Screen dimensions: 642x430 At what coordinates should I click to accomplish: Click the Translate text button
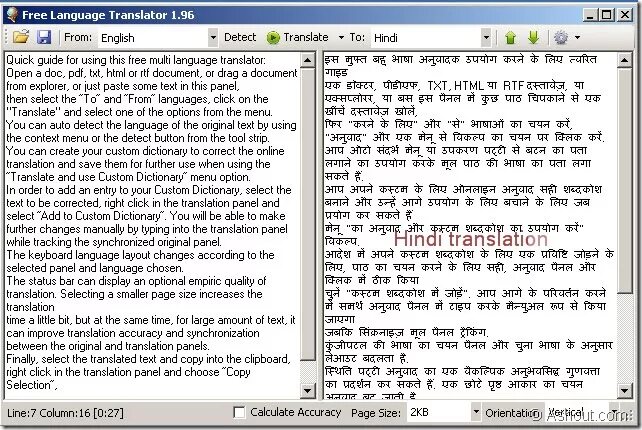[x=305, y=37]
